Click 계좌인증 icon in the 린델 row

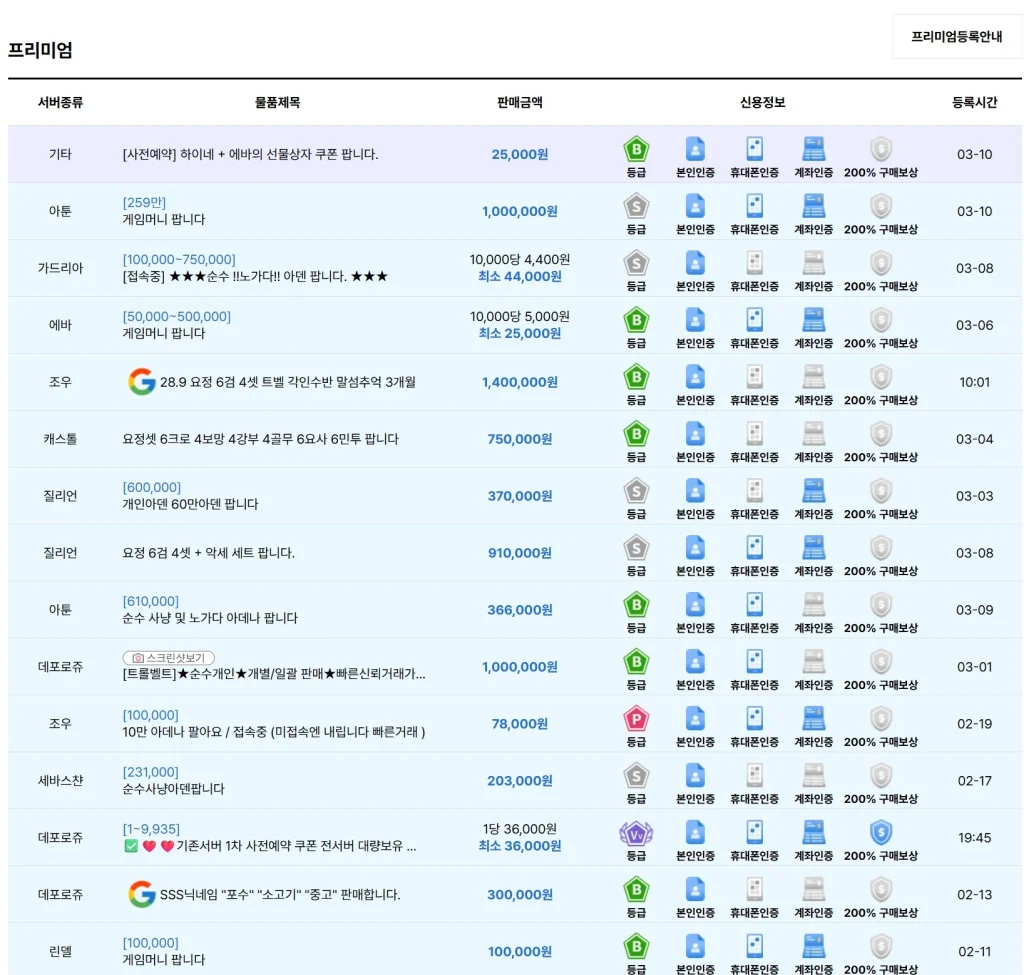click(814, 946)
